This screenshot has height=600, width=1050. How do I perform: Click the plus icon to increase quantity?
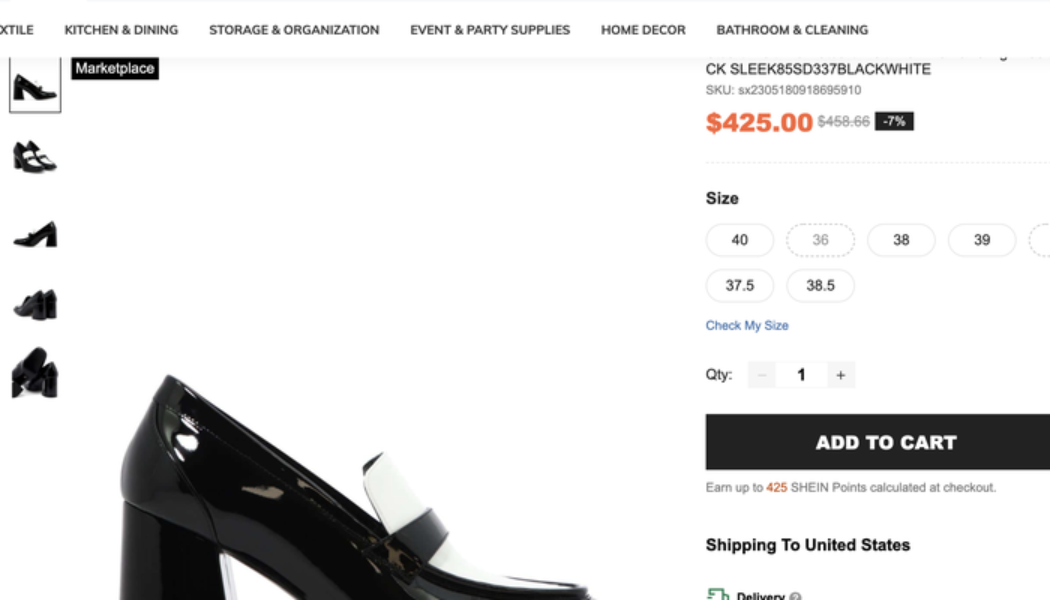point(841,374)
